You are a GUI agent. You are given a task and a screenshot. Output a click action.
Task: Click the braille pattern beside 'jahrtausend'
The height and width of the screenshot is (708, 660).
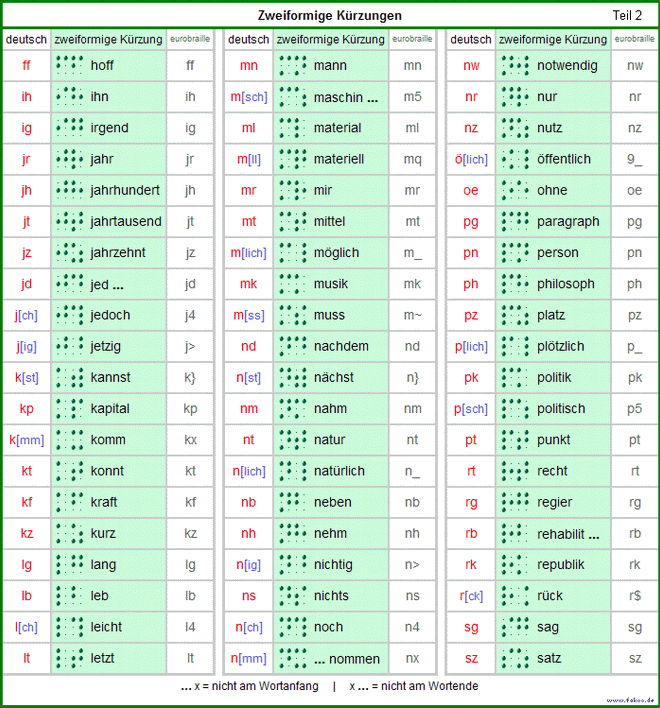point(70,221)
